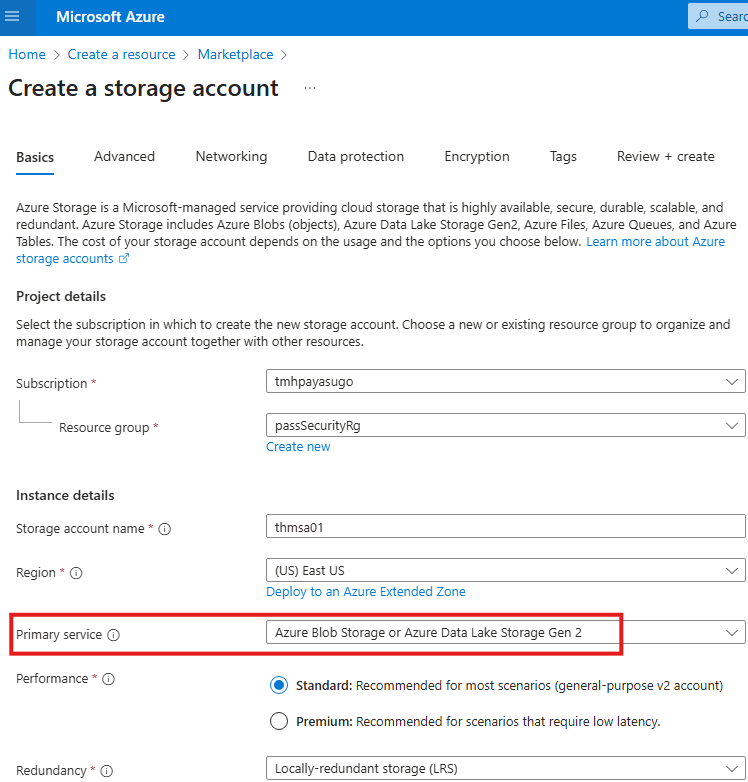Expand the Subscription dropdown
The width and height of the screenshot is (748, 782).
(506, 382)
